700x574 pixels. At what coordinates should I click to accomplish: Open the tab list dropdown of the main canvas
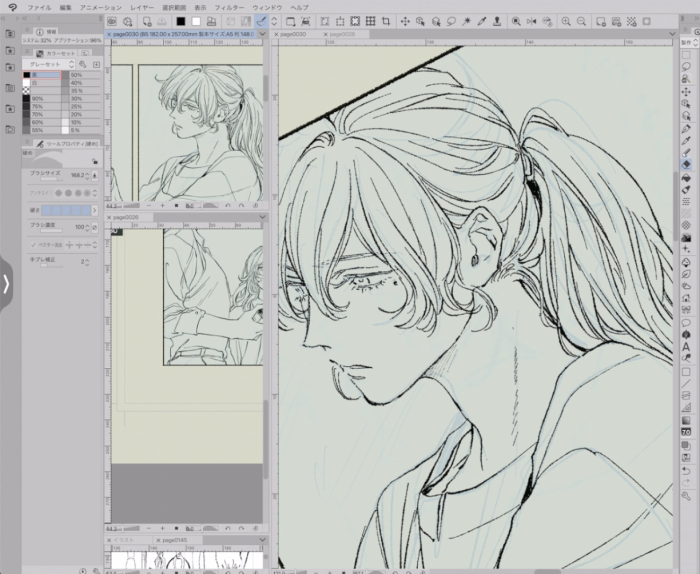pos(673,34)
